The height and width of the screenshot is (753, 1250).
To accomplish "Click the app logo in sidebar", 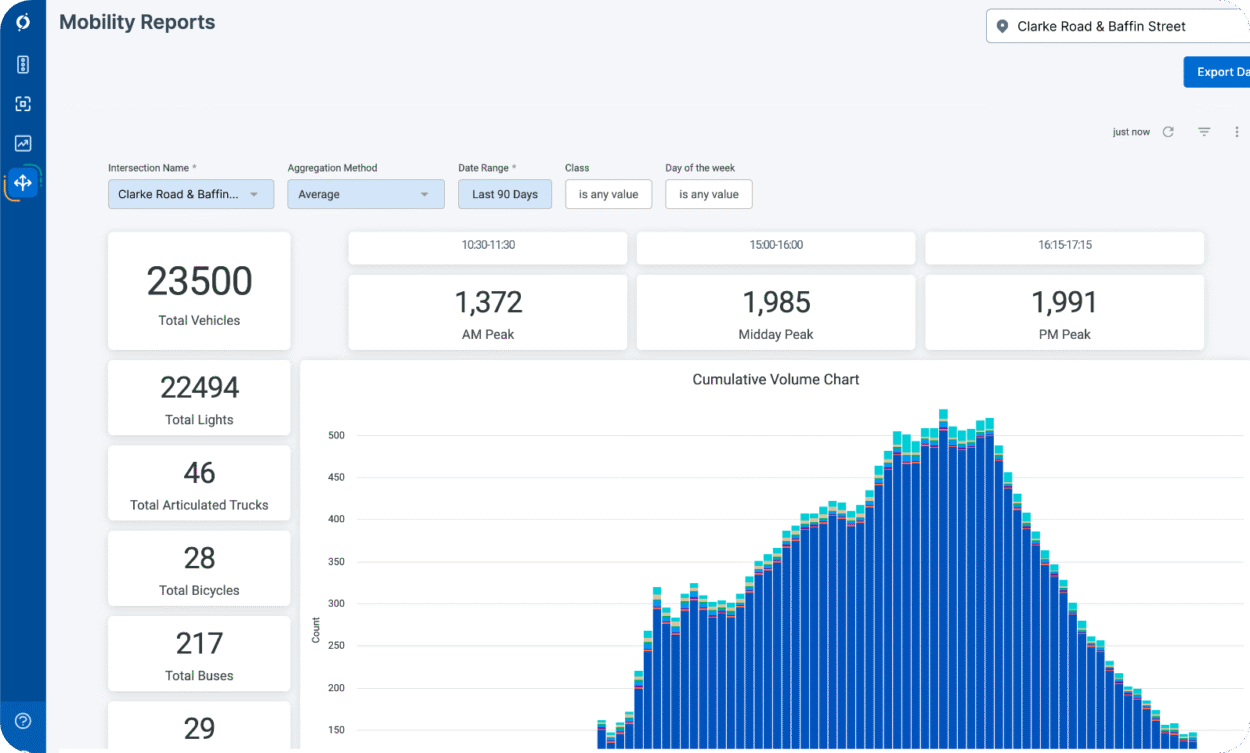I will coord(23,22).
